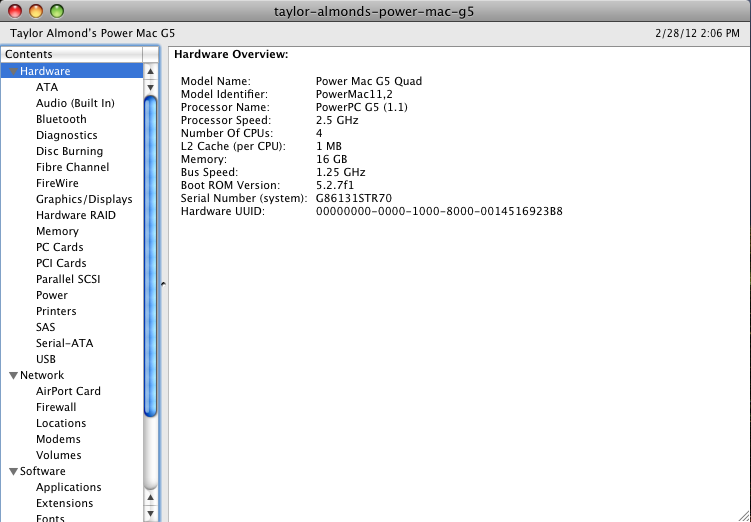Select Volumes entry
This screenshot has width=751, height=522.
coord(58,455)
